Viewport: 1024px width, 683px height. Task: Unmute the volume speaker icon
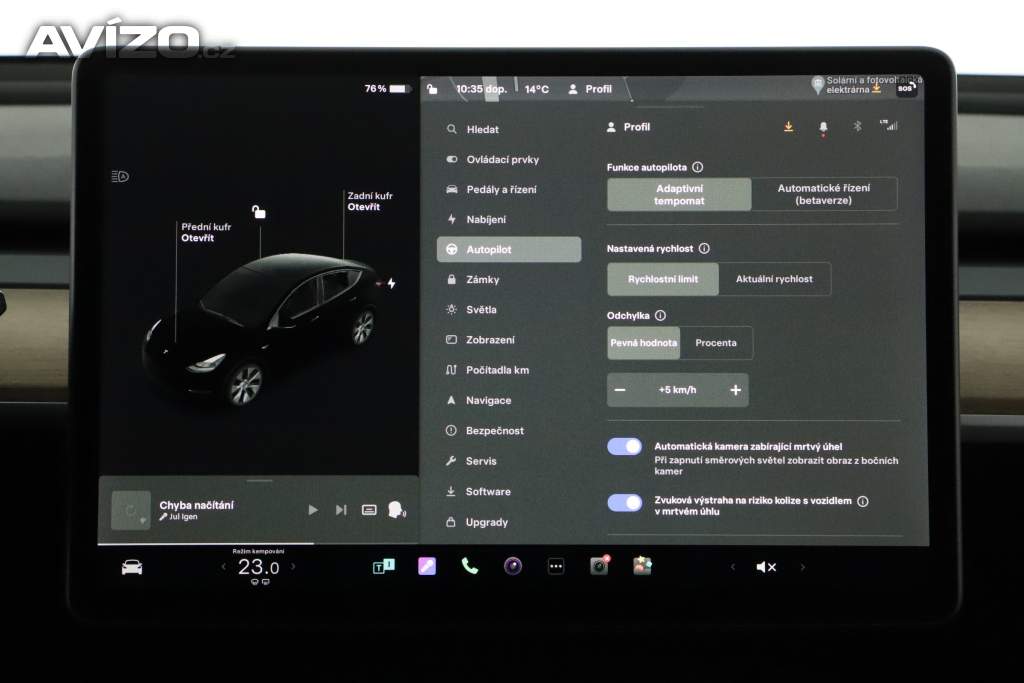pyautogui.click(x=766, y=567)
